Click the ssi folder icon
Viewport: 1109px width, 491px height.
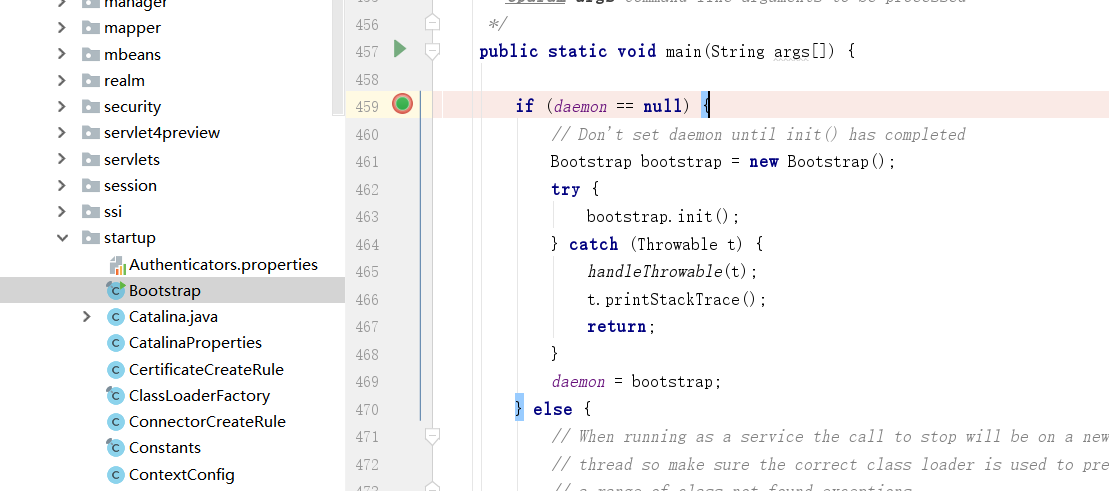tap(91, 212)
